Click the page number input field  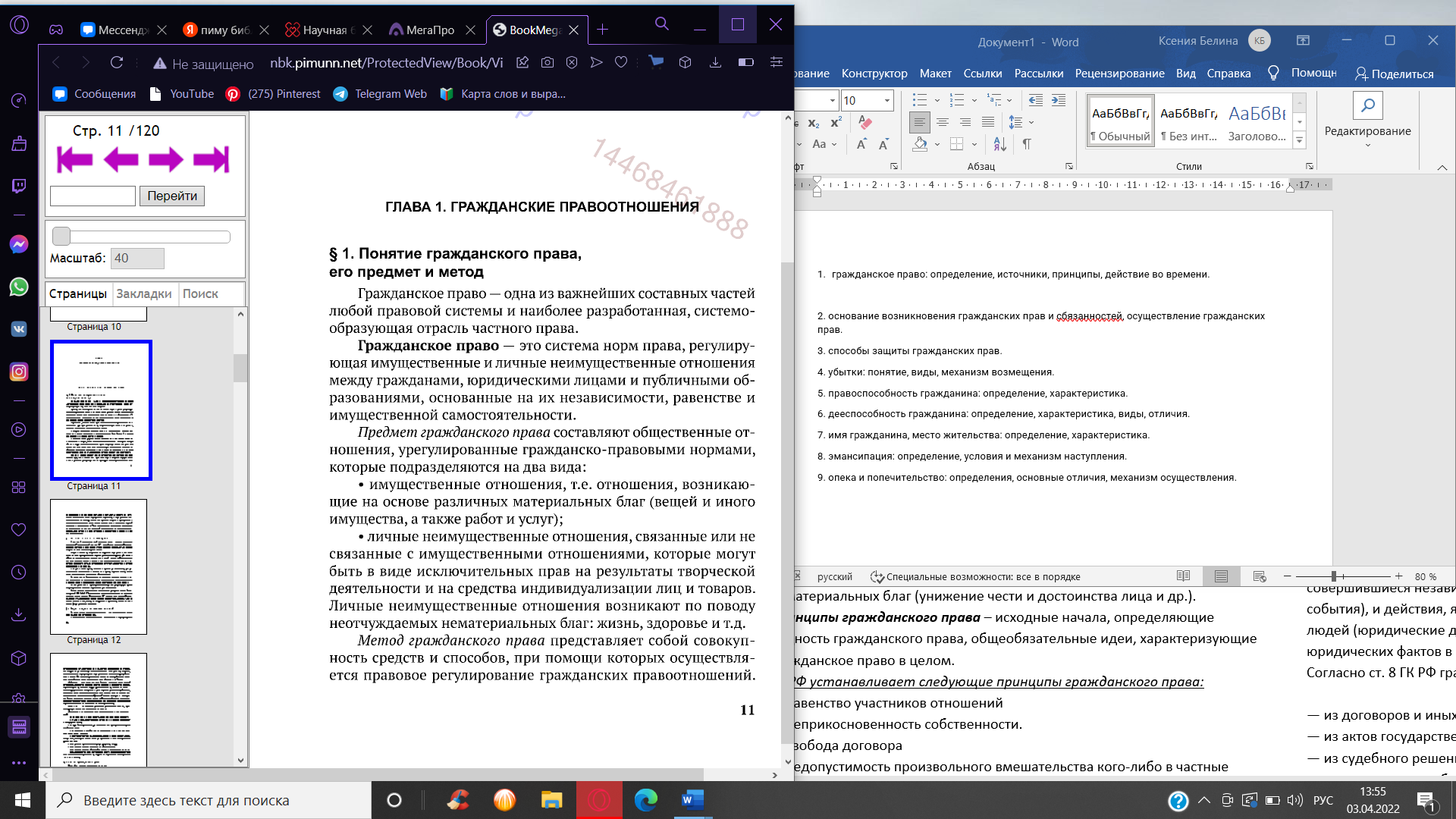coord(93,196)
